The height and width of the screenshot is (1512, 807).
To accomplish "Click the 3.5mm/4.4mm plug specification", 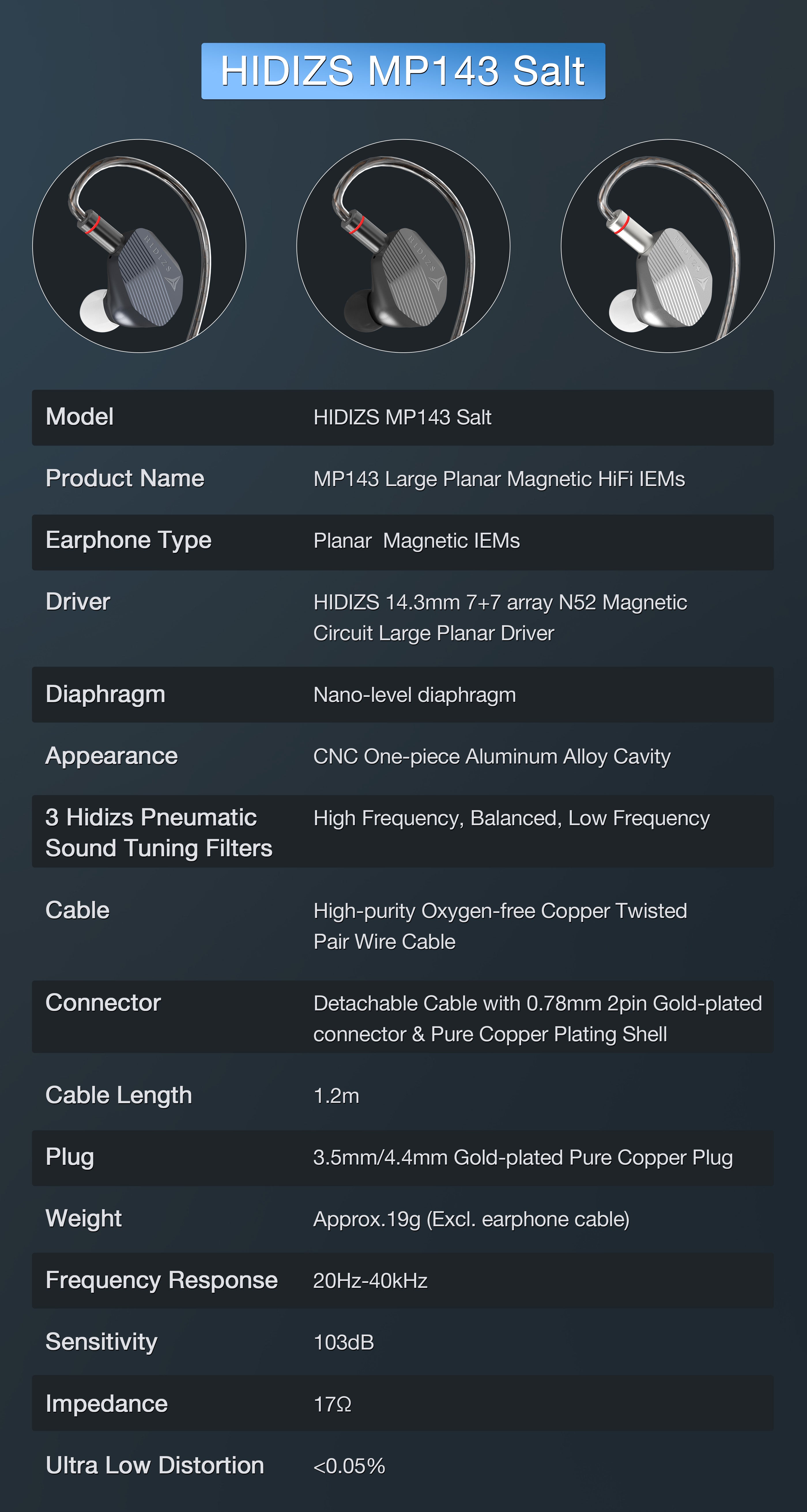I will [x=523, y=1157].
